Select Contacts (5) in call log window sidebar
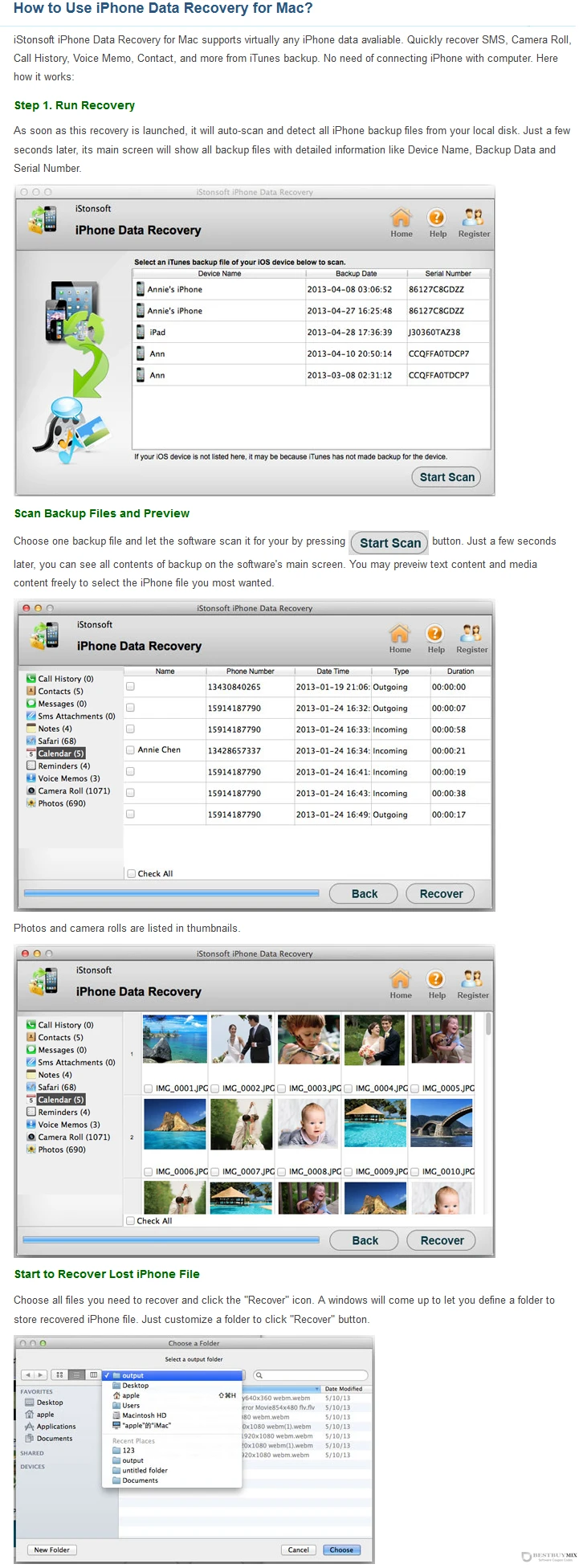583x1568 pixels. point(55,691)
